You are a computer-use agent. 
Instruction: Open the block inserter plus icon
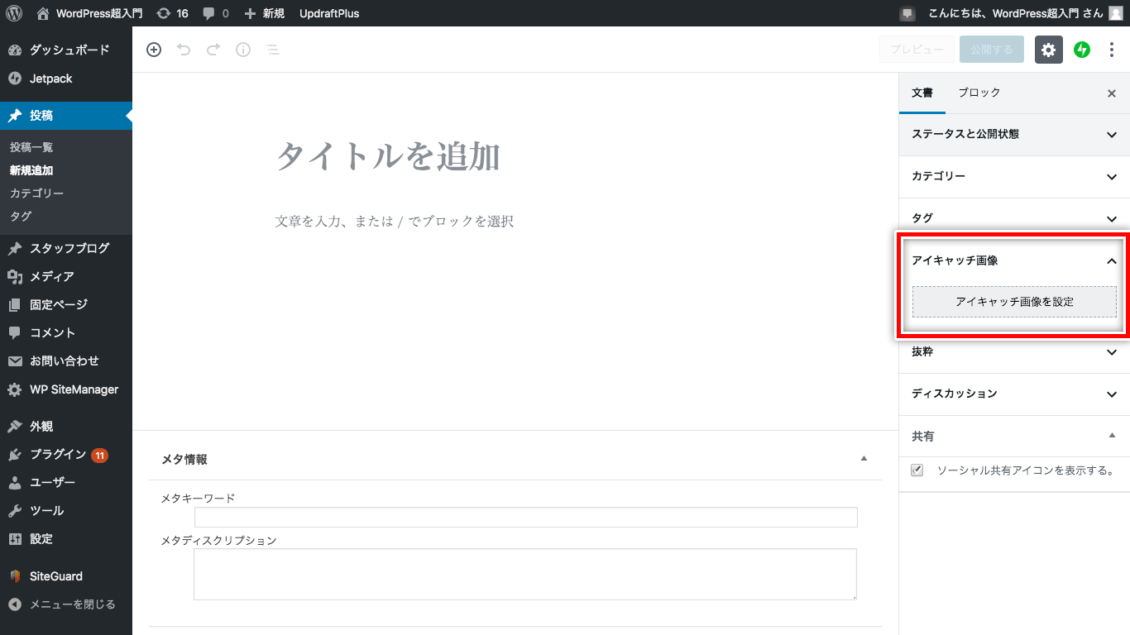pyautogui.click(x=153, y=49)
